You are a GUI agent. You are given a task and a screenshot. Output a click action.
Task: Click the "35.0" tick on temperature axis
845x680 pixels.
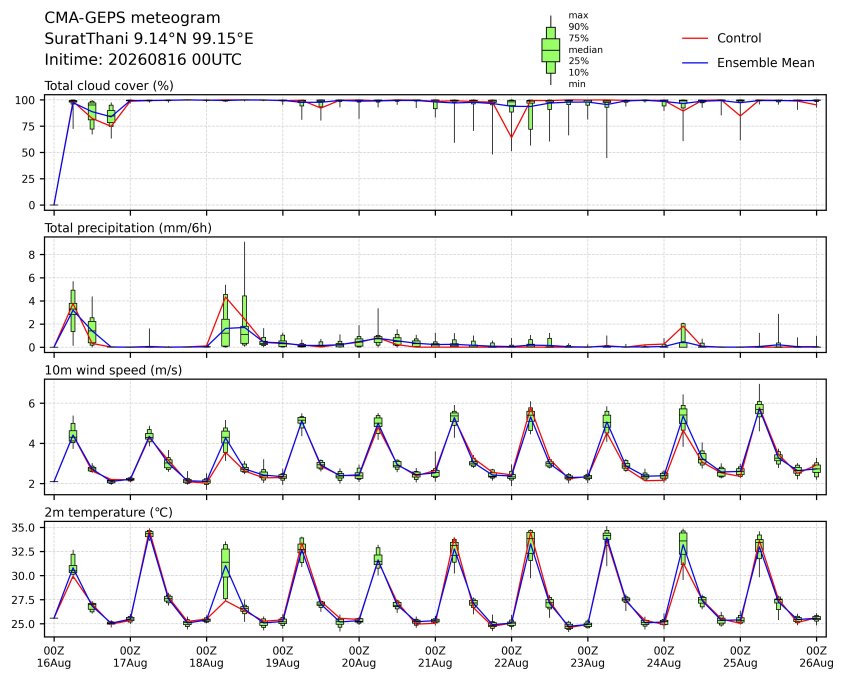(x=24, y=528)
